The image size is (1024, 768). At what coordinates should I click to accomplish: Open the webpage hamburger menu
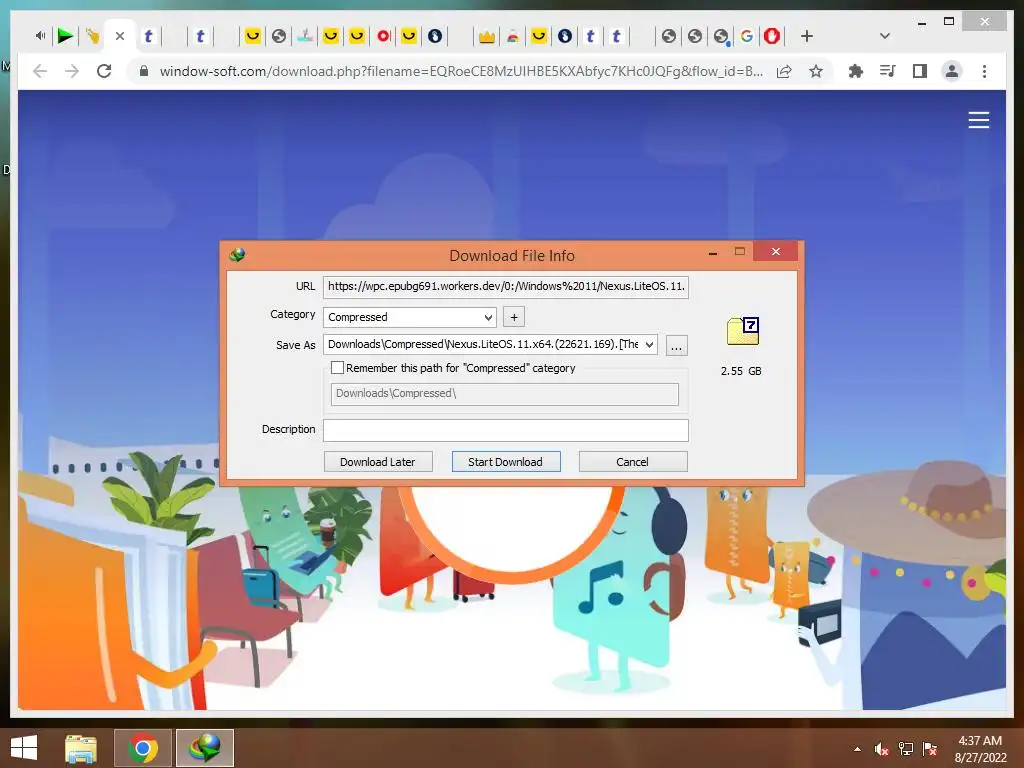tap(978, 120)
